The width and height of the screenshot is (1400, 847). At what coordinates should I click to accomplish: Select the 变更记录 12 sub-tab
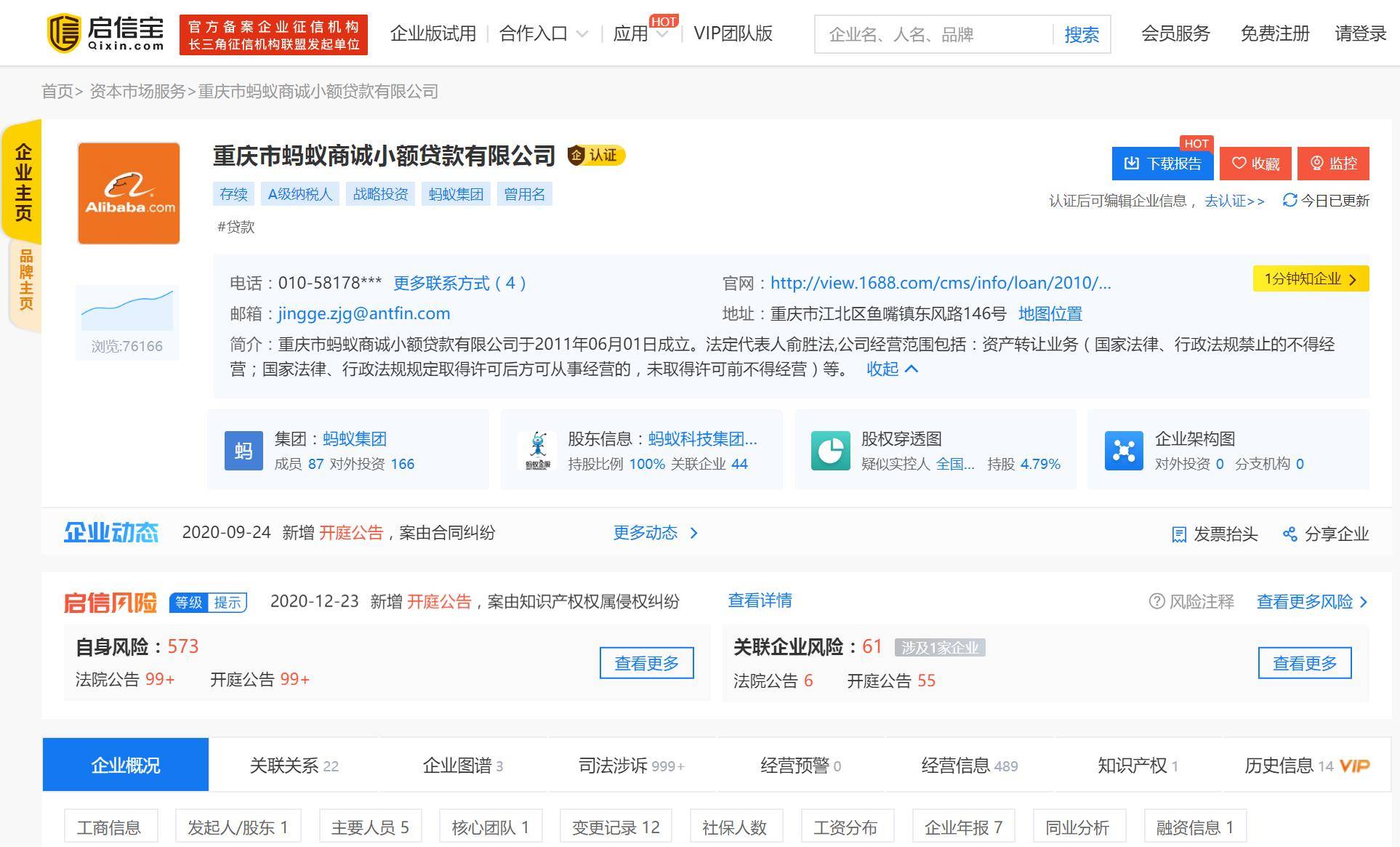tap(616, 827)
